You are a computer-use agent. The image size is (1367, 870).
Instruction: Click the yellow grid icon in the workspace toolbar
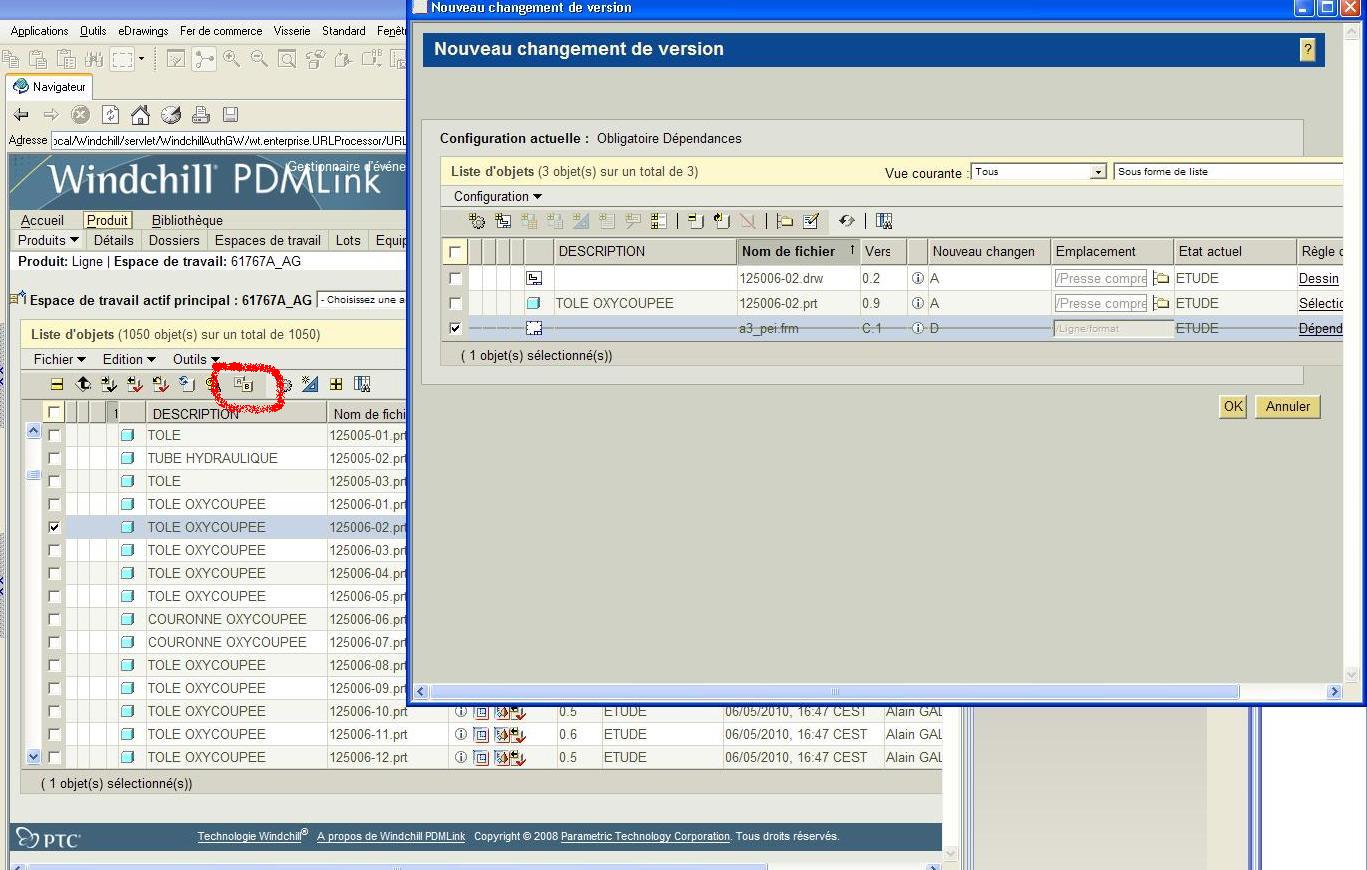(336, 384)
